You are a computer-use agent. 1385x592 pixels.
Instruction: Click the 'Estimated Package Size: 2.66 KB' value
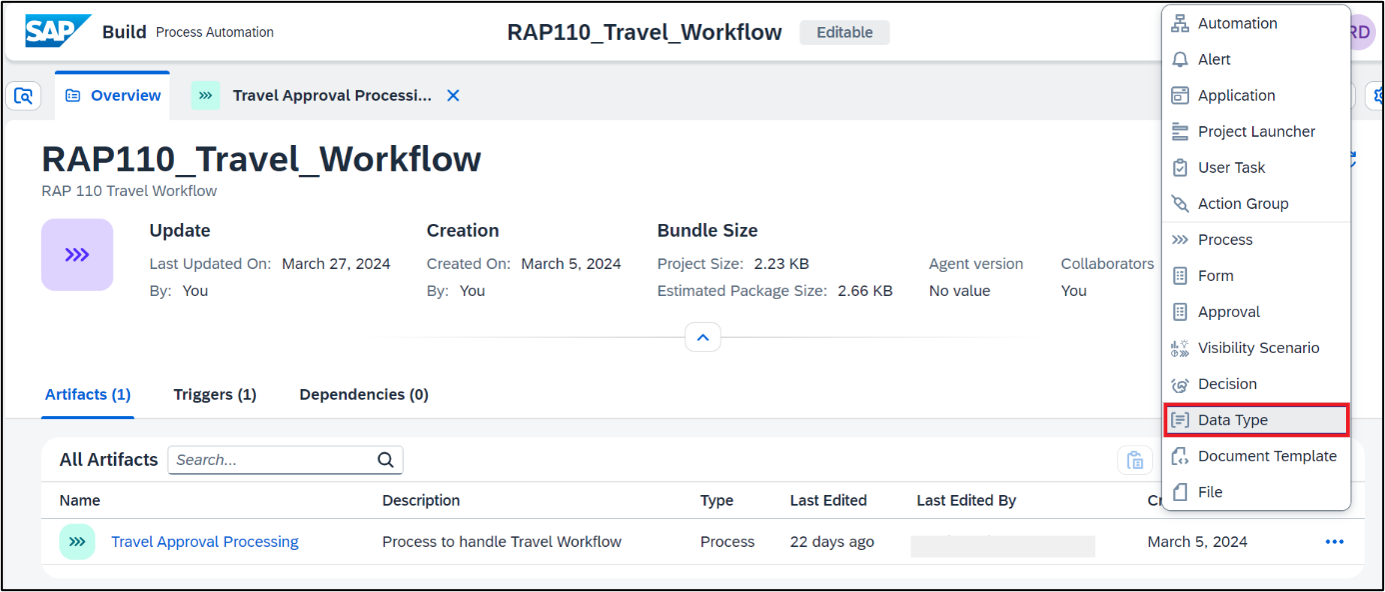775,291
